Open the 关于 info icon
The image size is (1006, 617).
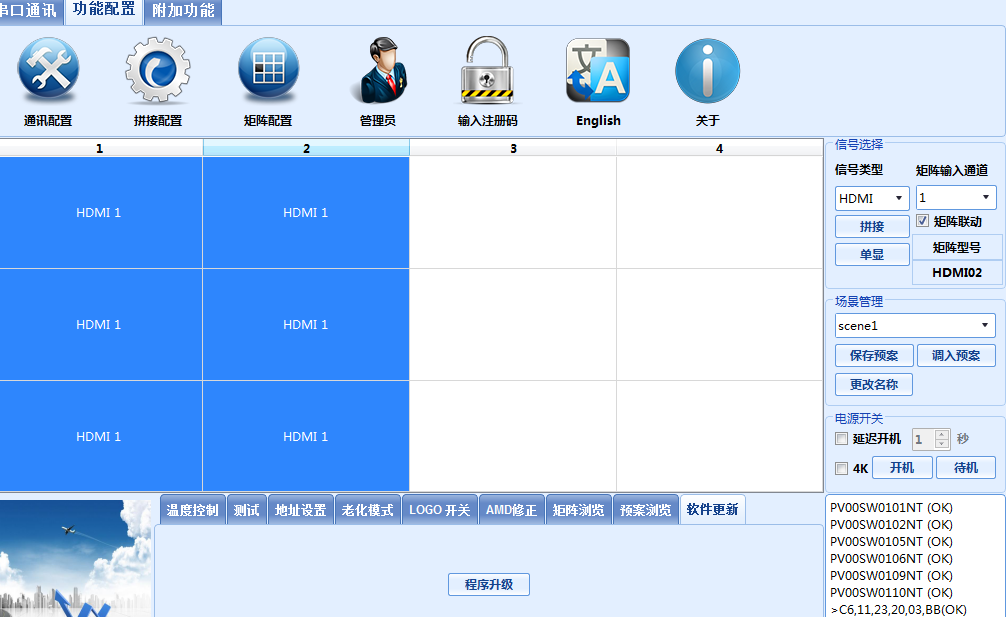pos(707,72)
